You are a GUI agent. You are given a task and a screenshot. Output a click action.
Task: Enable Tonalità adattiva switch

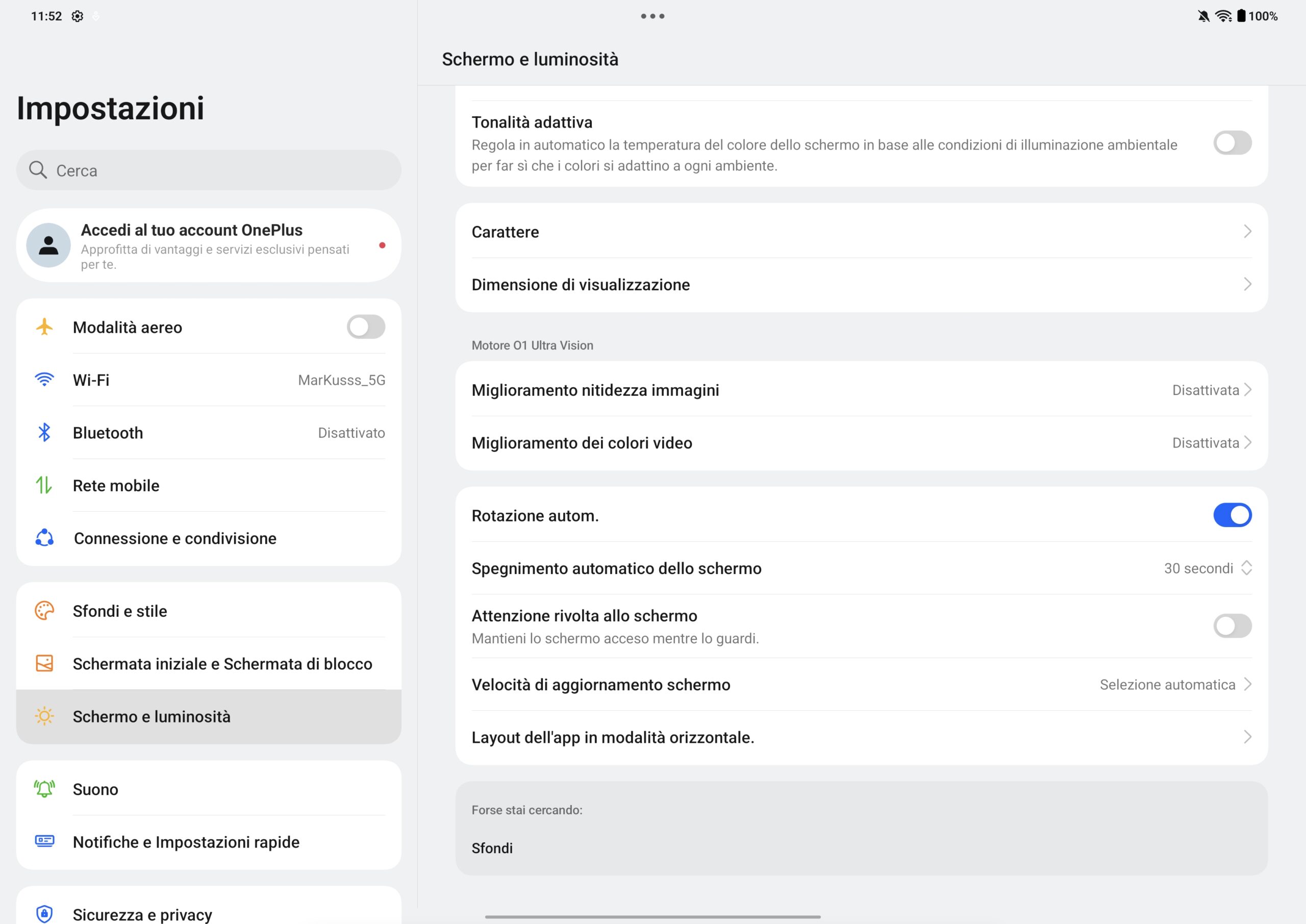(1232, 143)
